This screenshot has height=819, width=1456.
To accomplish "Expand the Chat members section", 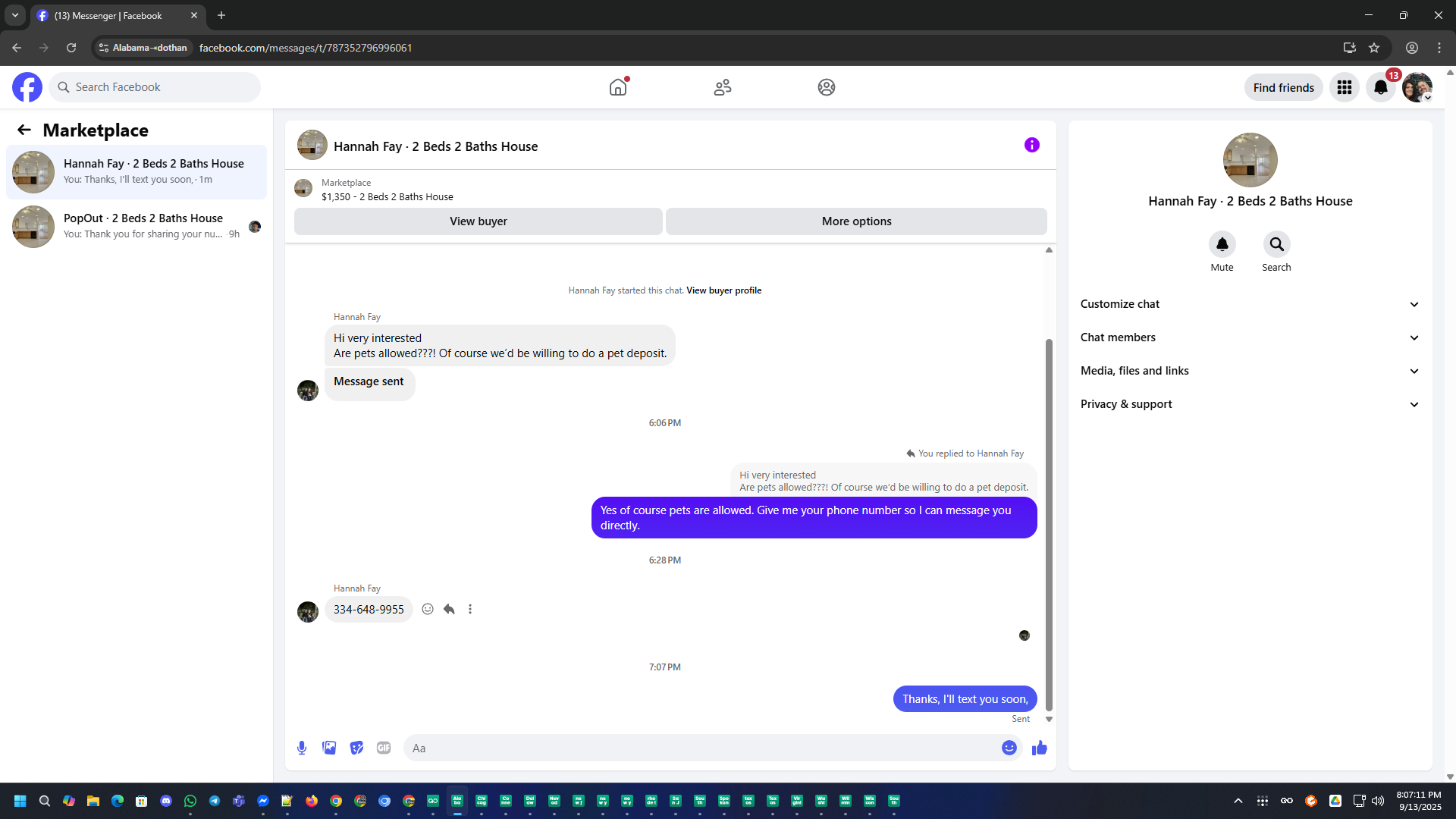I will (1250, 337).
